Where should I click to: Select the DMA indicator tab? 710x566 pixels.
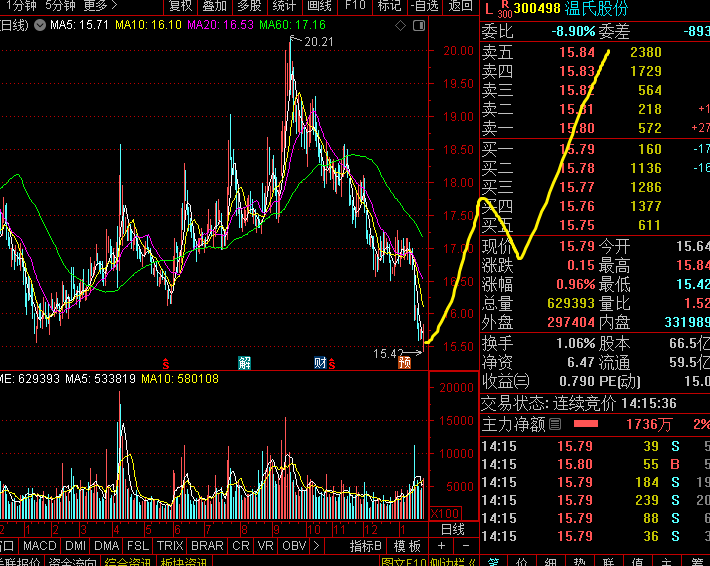click(x=107, y=546)
